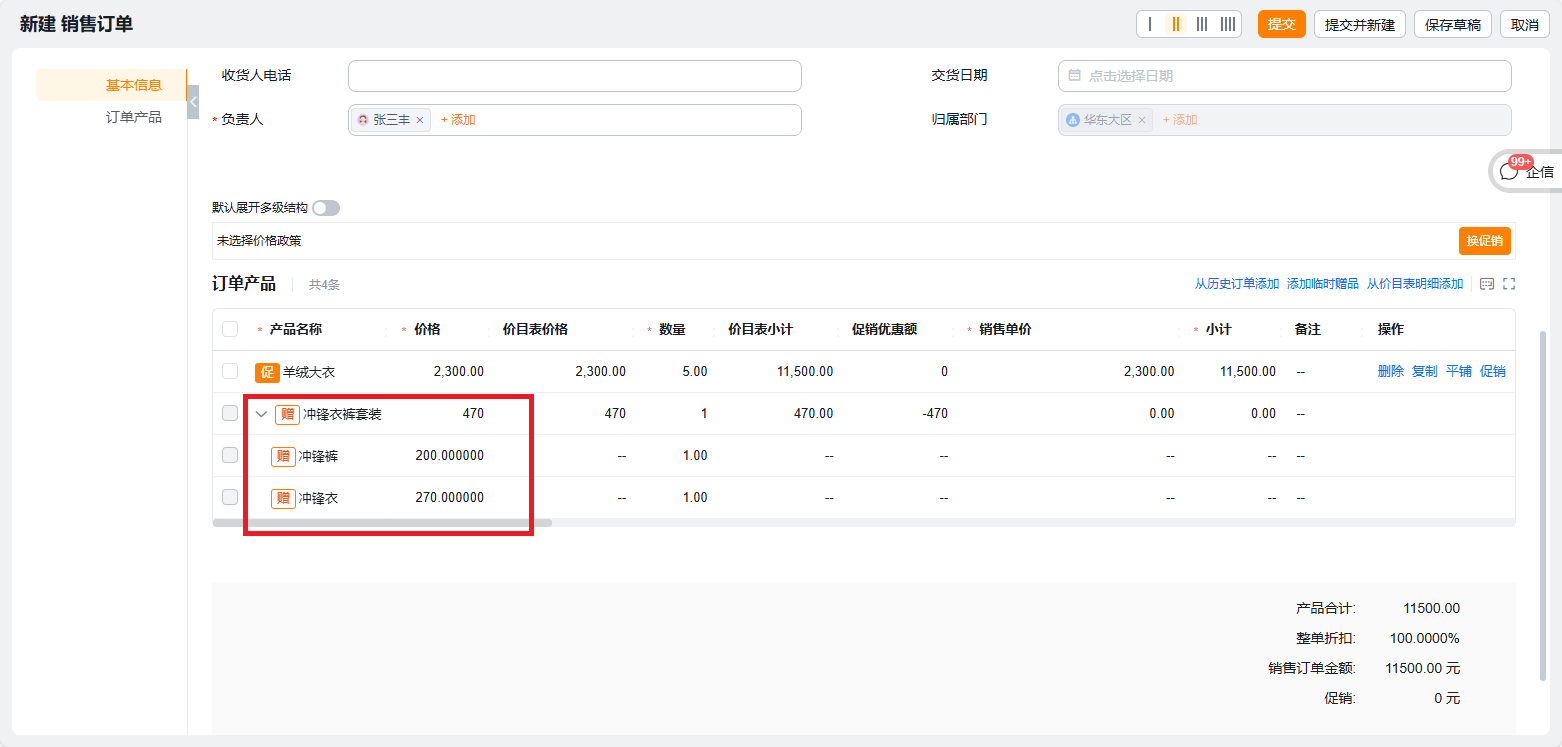
Task: Open table column settings icon
Action: (x=1487, y=284)
